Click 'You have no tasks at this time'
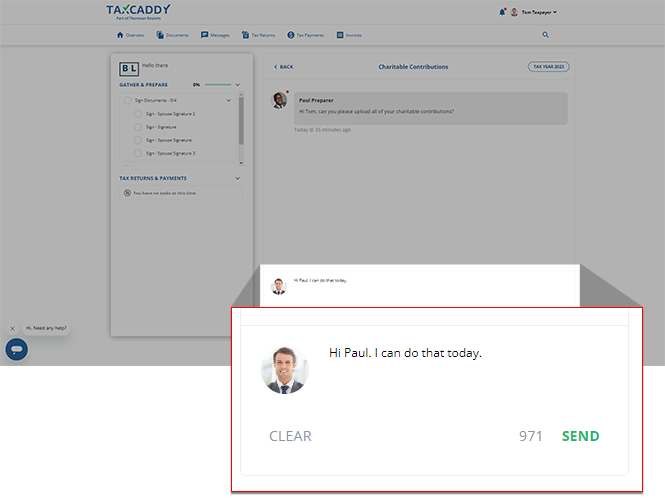 coord(165,193)
